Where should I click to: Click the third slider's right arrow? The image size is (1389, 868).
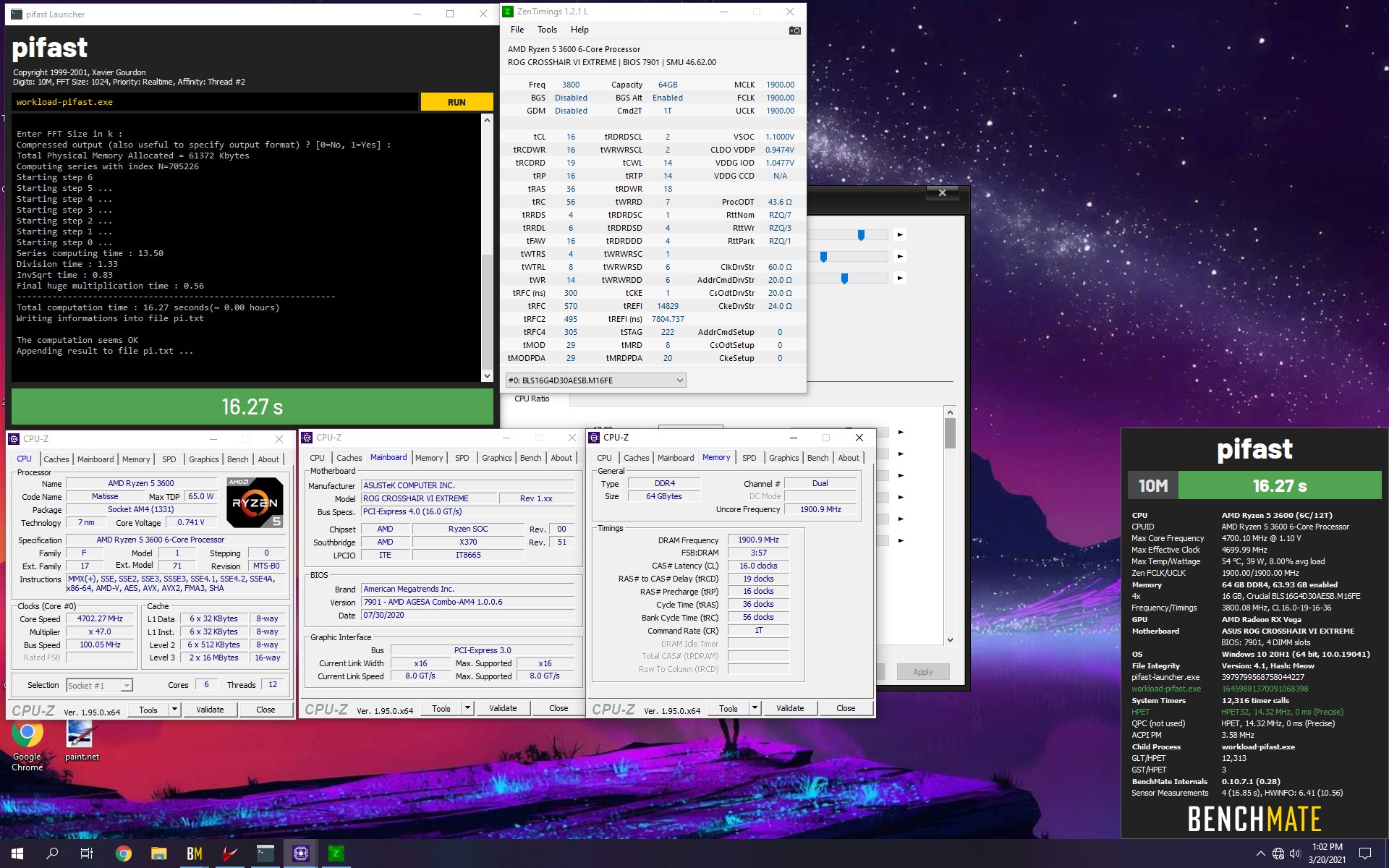coord(900,278)
